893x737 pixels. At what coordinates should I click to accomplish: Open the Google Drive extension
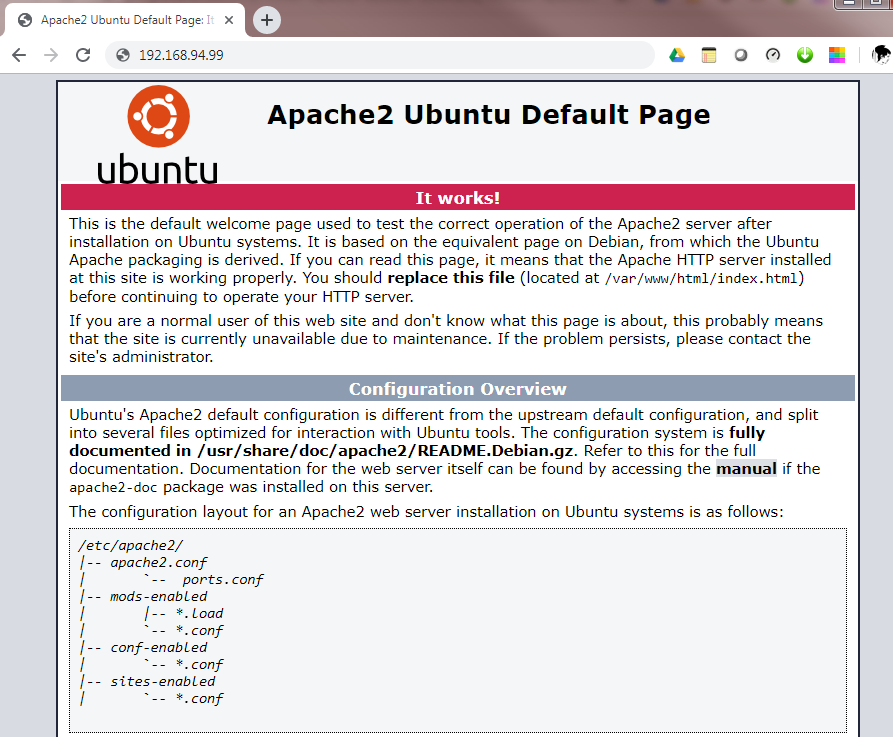[677, 55]
